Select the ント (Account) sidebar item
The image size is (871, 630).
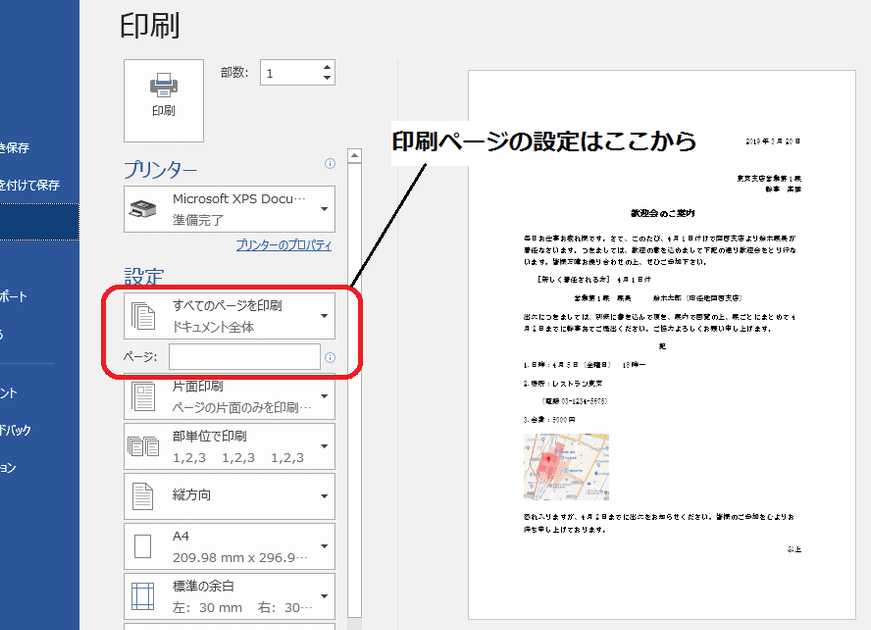[x=9, y=393]
